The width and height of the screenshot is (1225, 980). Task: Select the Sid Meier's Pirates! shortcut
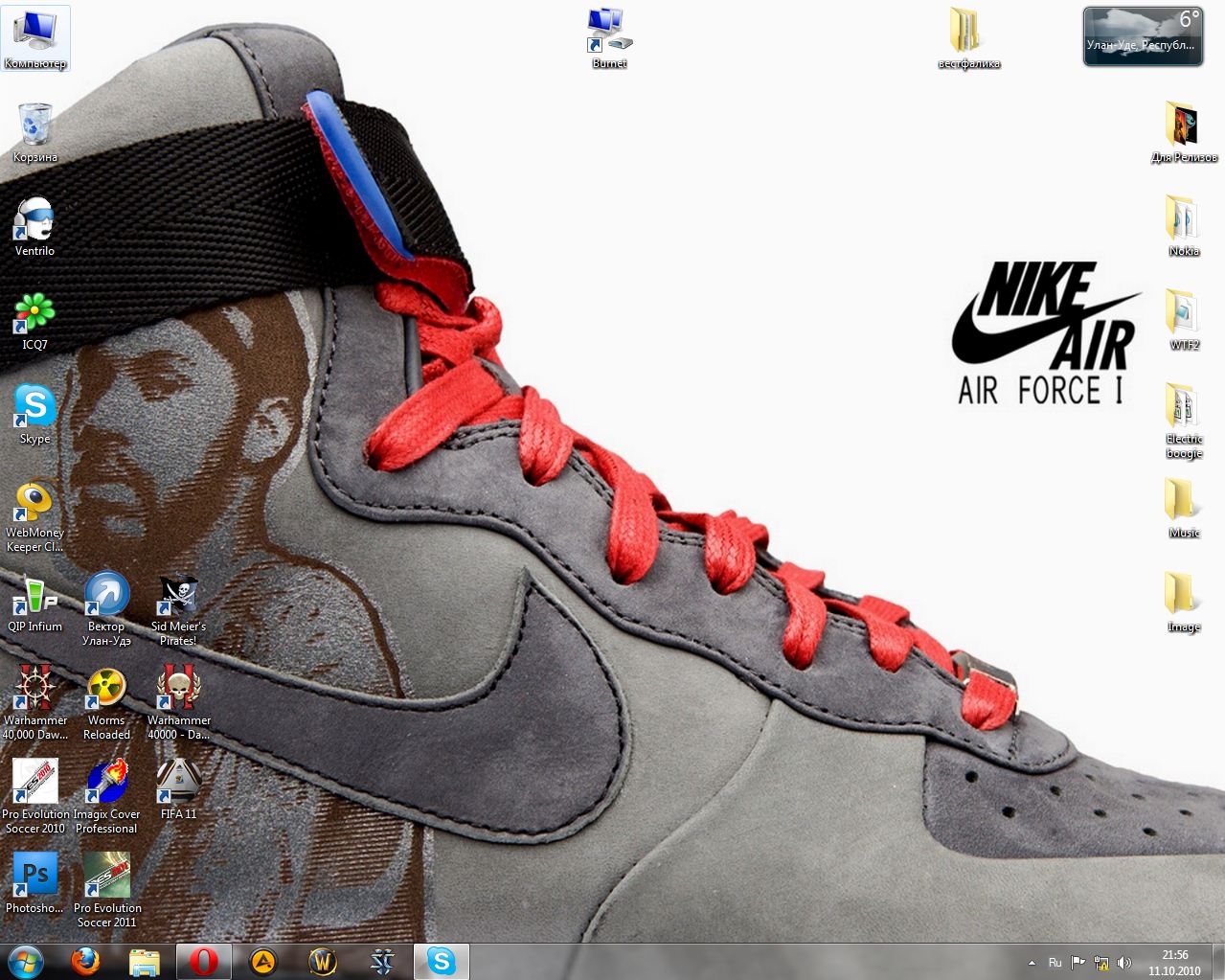point(178,599)
